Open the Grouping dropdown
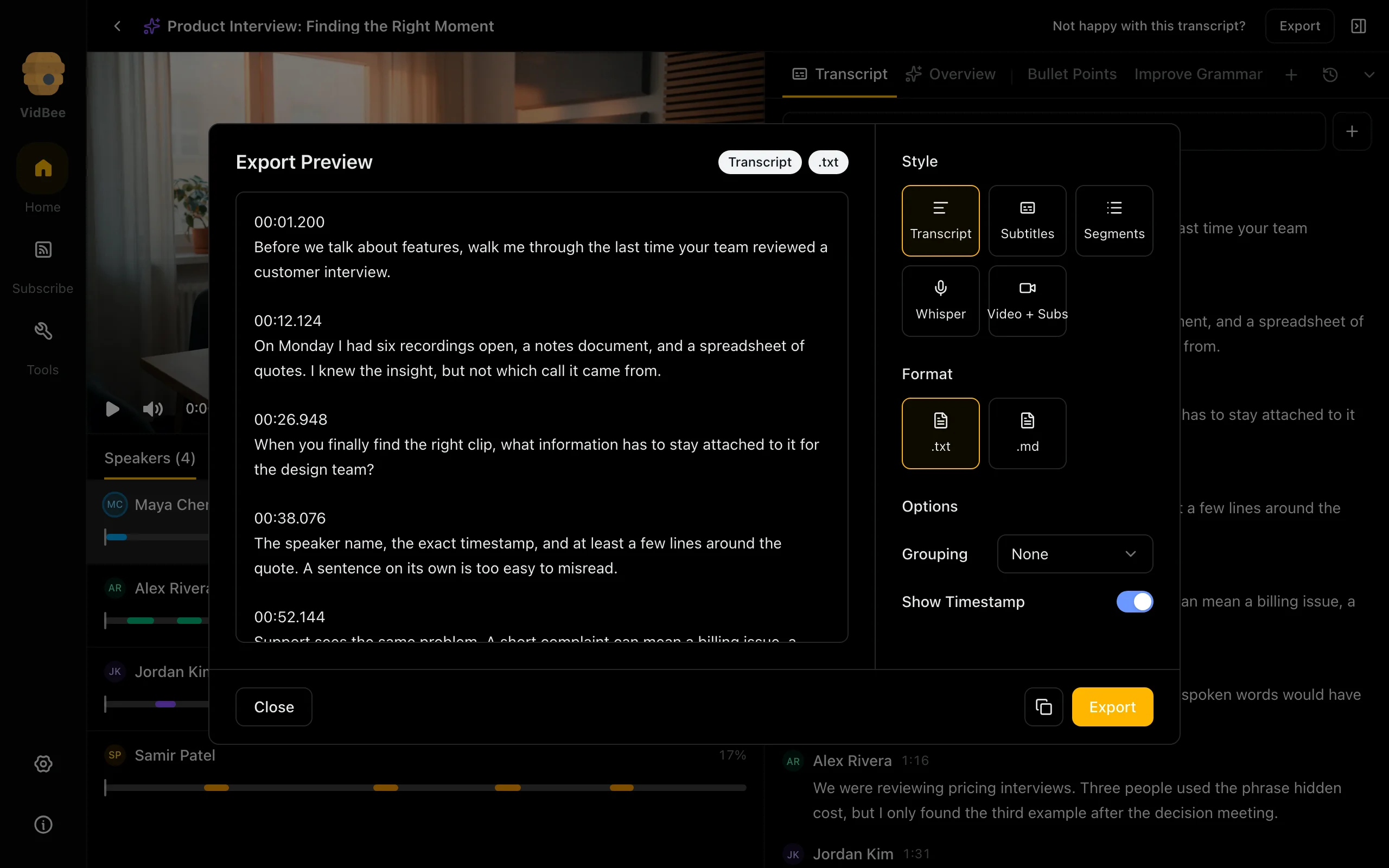This screenshot has width=1389, height=868. tap(1074, 554)
